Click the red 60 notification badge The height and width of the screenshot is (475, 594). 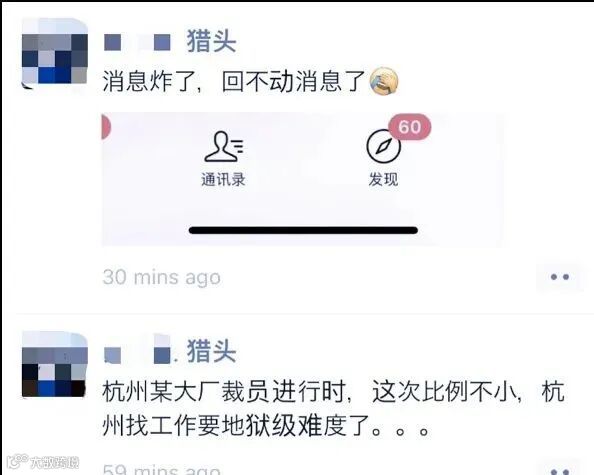pyautogui.click(x=410, y=127)
